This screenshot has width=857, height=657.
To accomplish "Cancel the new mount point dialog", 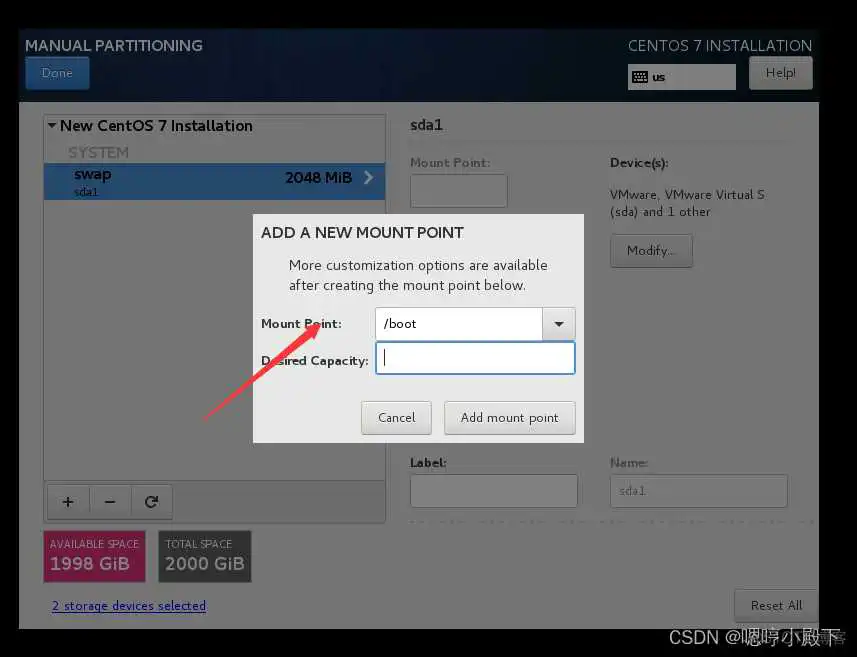I will 396,418.
